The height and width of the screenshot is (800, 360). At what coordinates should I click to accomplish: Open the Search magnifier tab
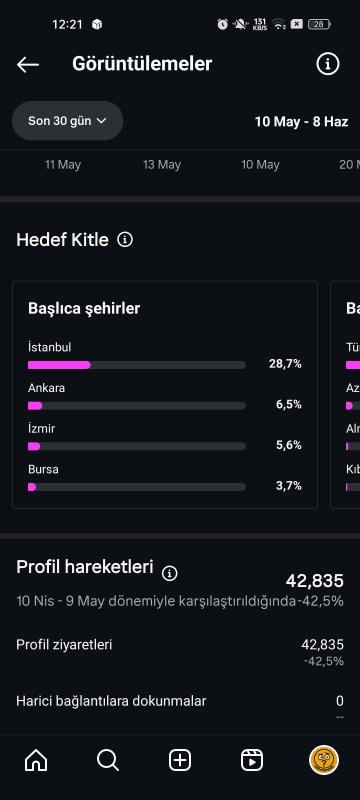click(108, 761)
